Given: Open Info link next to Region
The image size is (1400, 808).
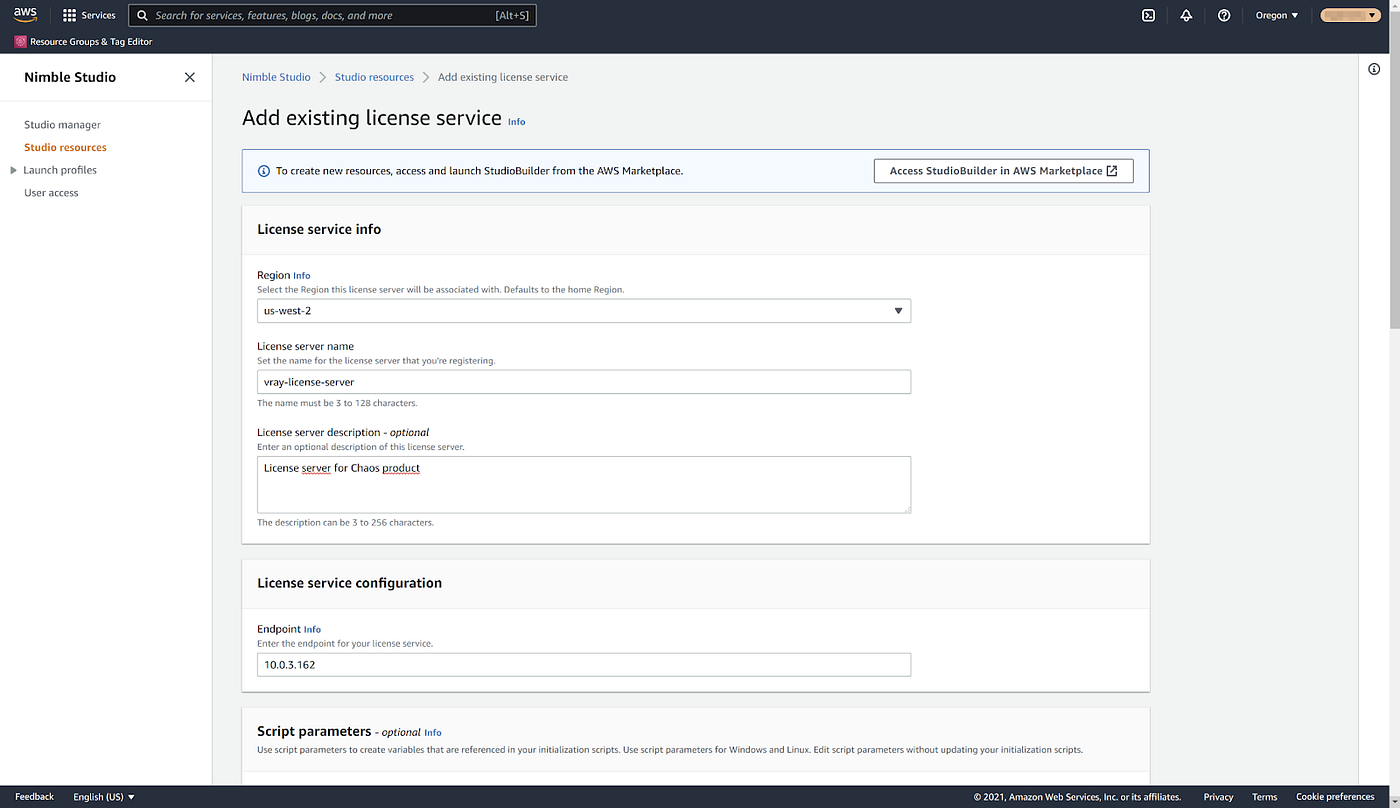Looking at the screenshot, I should 301,276.
